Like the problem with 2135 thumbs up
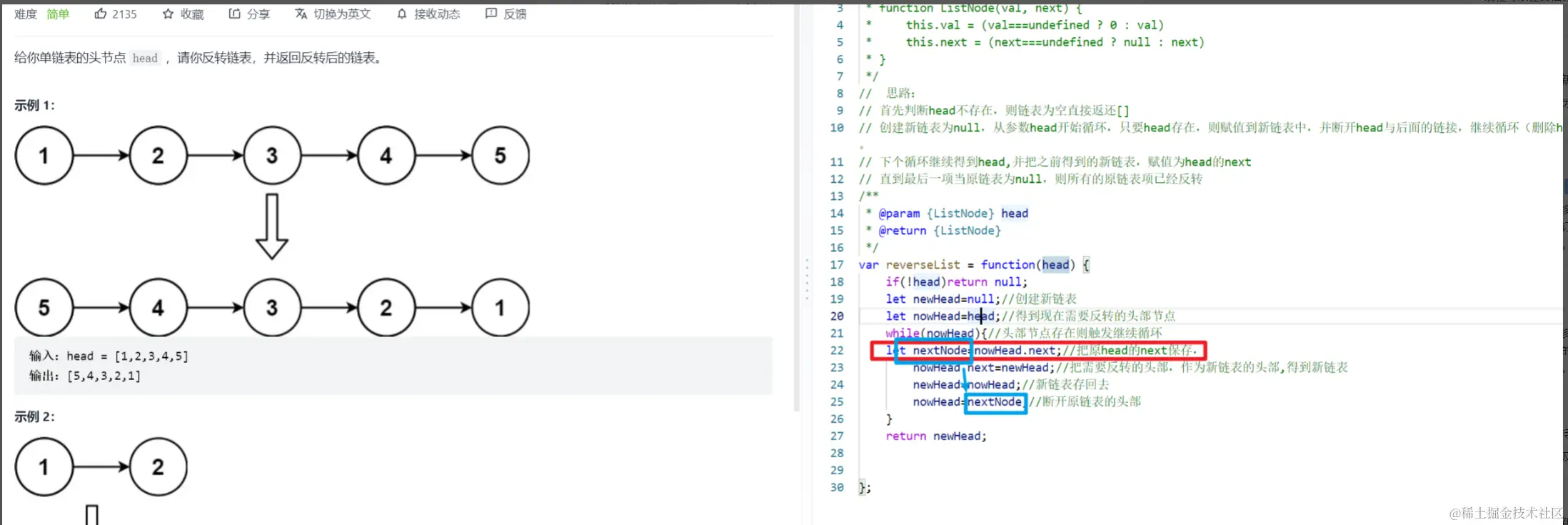This screenshot has width=1568, height=525. point(115,14)
